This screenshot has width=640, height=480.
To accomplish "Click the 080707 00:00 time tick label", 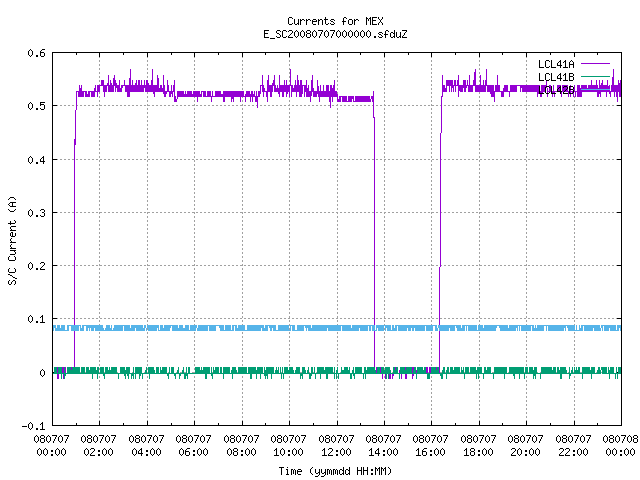I will 51,445.
